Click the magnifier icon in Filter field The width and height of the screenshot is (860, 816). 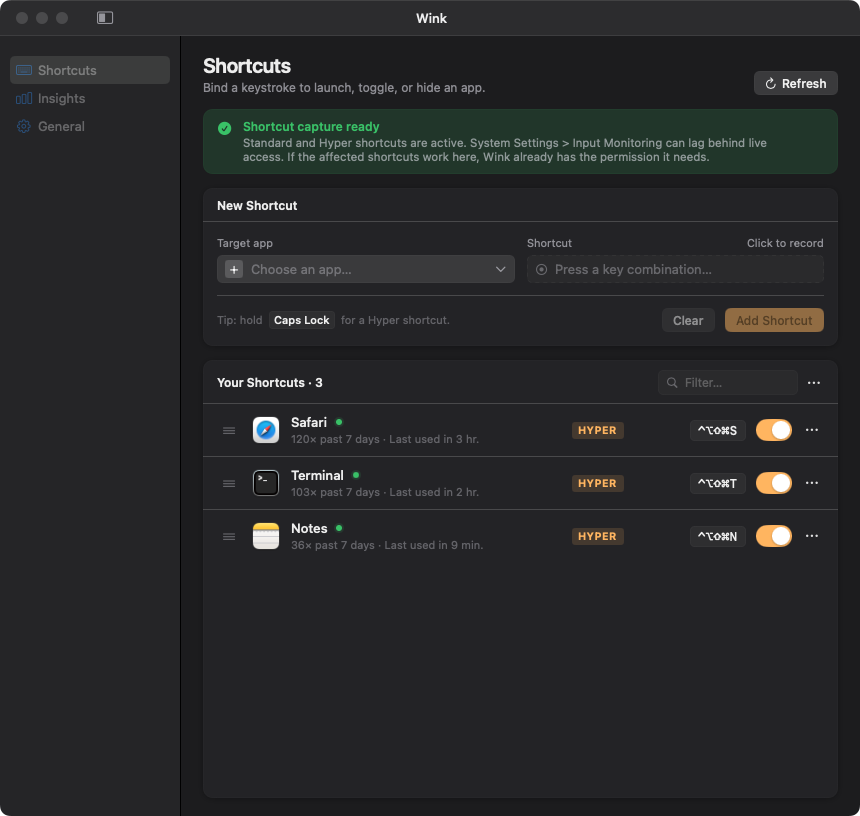click(x=672, y=383)
